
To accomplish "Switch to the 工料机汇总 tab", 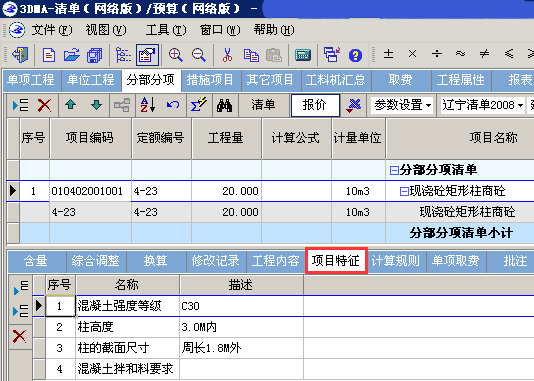I will (336, 80).
